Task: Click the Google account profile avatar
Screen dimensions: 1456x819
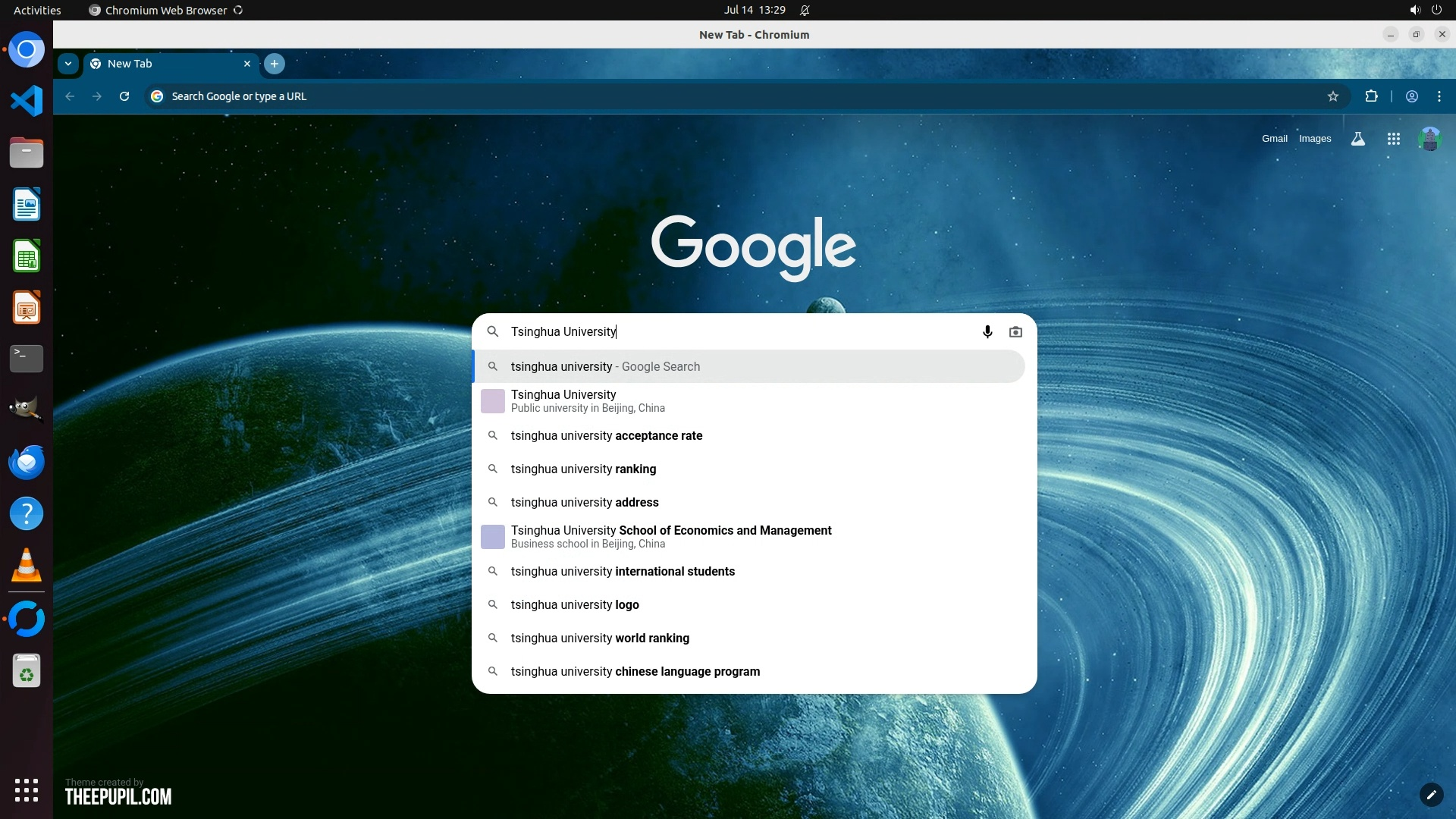Action: coord(1429,139)
